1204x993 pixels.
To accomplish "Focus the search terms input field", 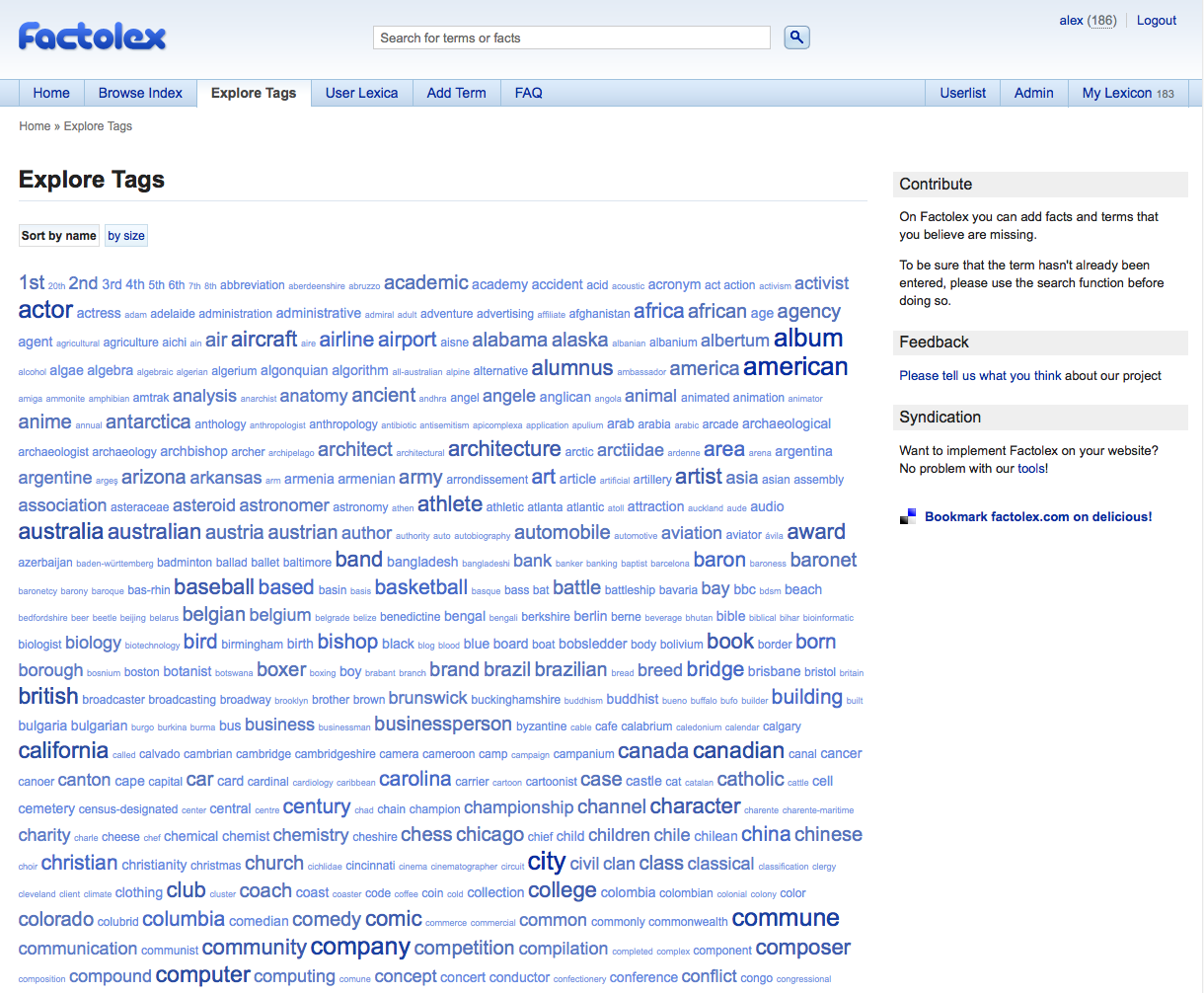I will (x=571, y=38).
